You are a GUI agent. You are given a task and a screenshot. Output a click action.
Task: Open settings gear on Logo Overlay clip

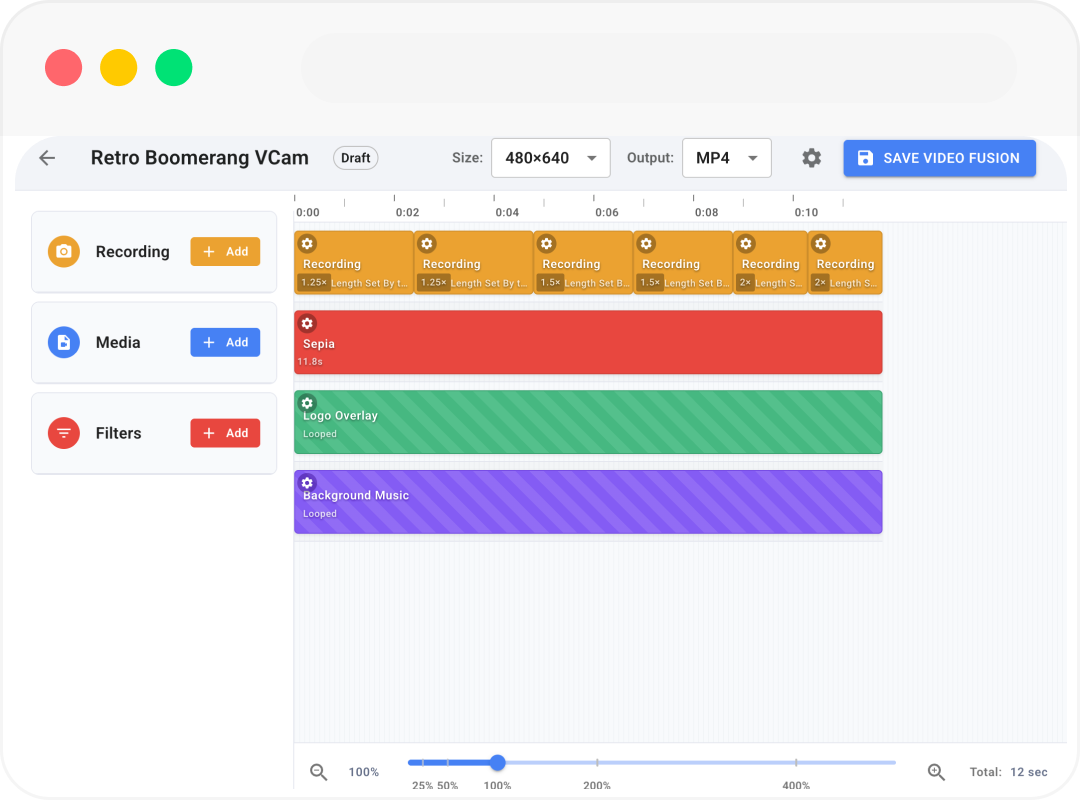click(x=307, y=403)
